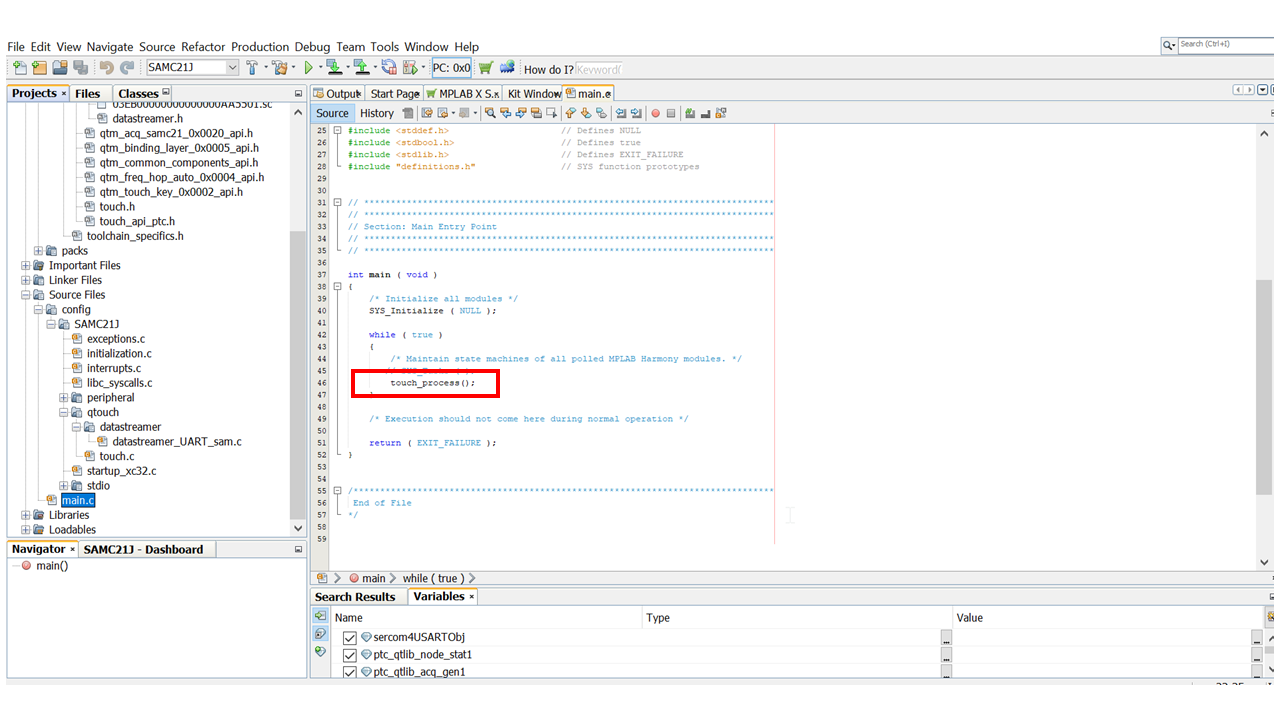This screenshot has width=1280, height=720.
Task: Open the Refactor menu
Action: pyautogui.click(x=203, y=47)
